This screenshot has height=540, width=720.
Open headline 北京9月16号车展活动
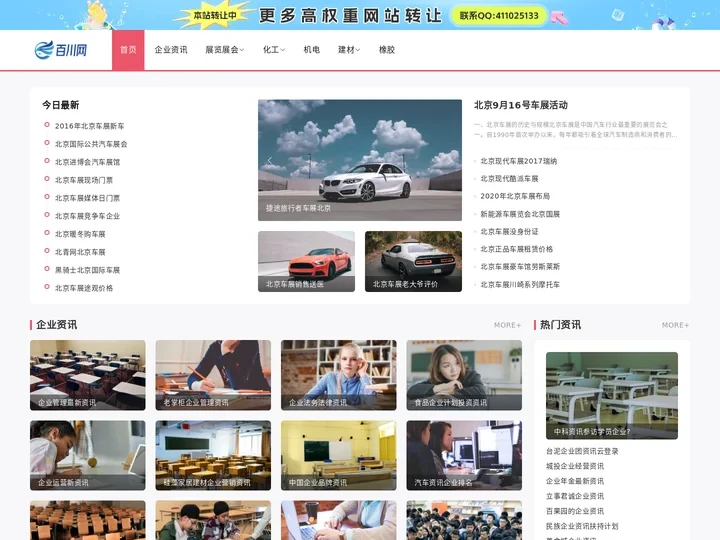[521, 105]
